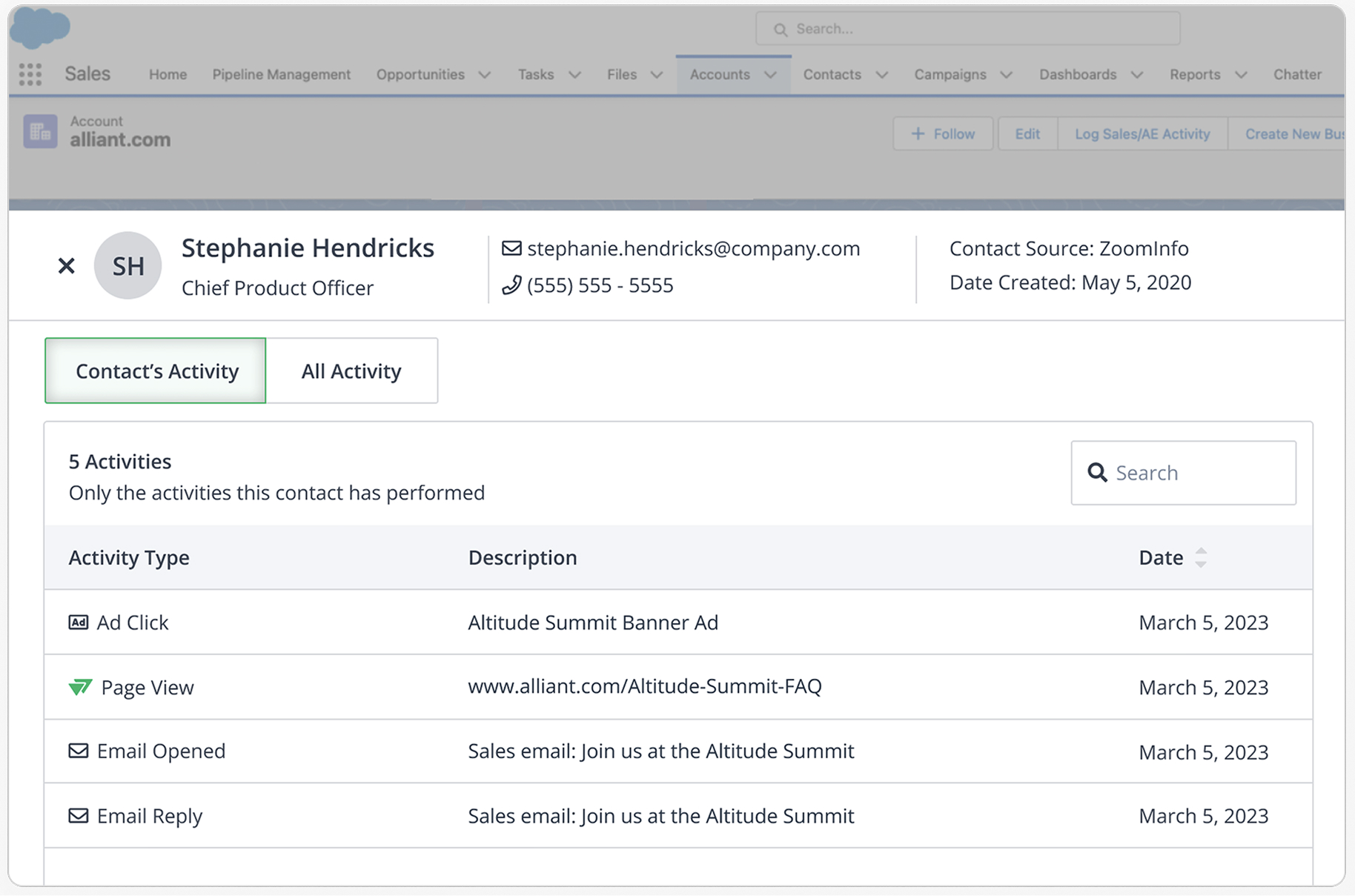Image resolution: width=1355 pixels, height=896 pixels.
Task: Click the Email Opened row date
Action: 1204,751
